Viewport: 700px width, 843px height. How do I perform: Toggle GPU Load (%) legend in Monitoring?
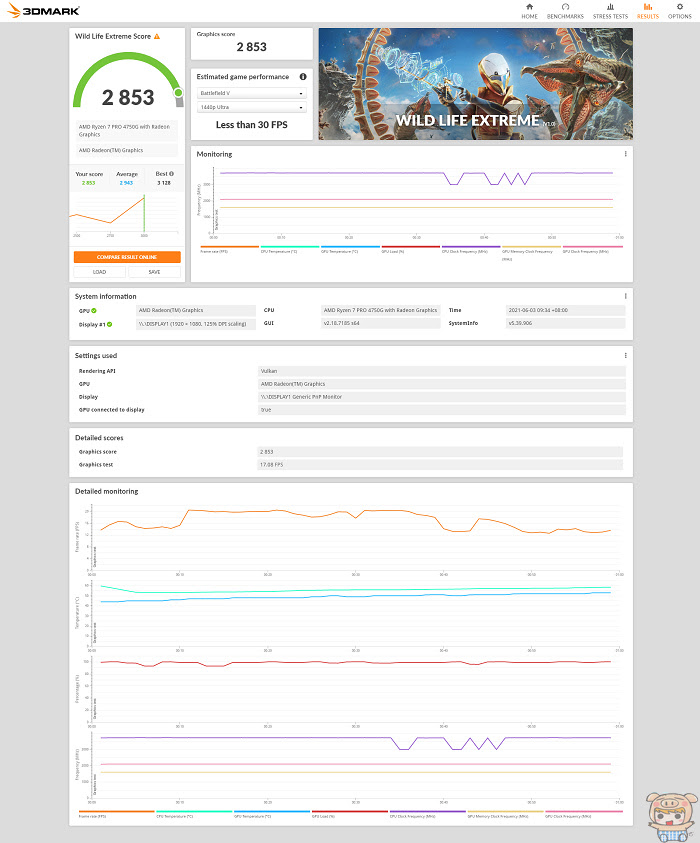(410, 249)
